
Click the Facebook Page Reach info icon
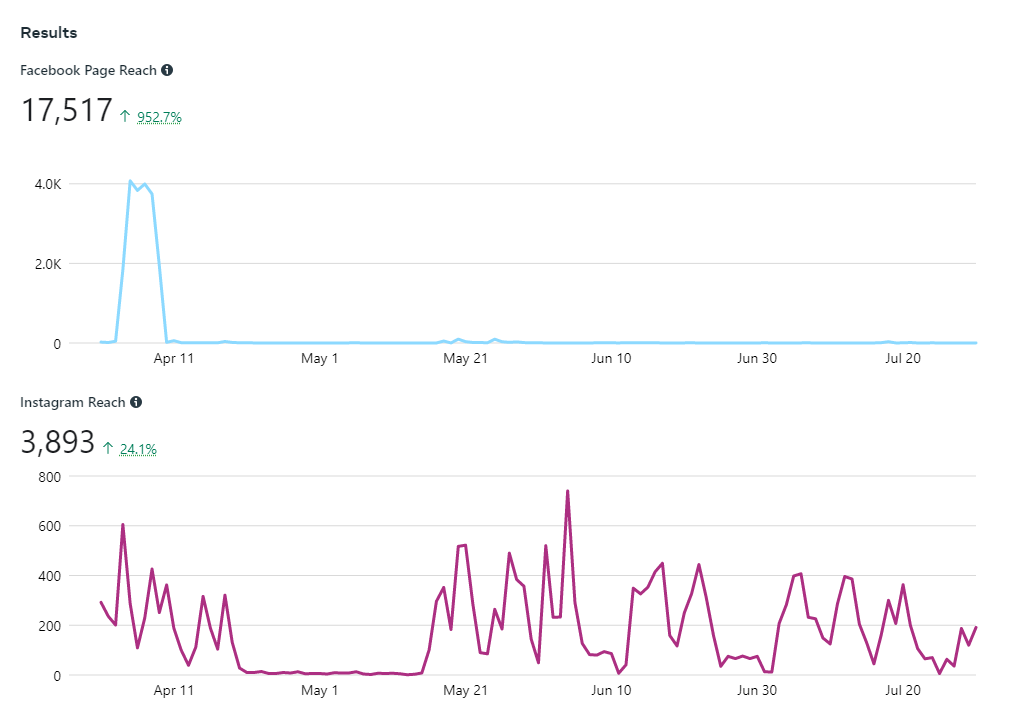click(167, 70)
